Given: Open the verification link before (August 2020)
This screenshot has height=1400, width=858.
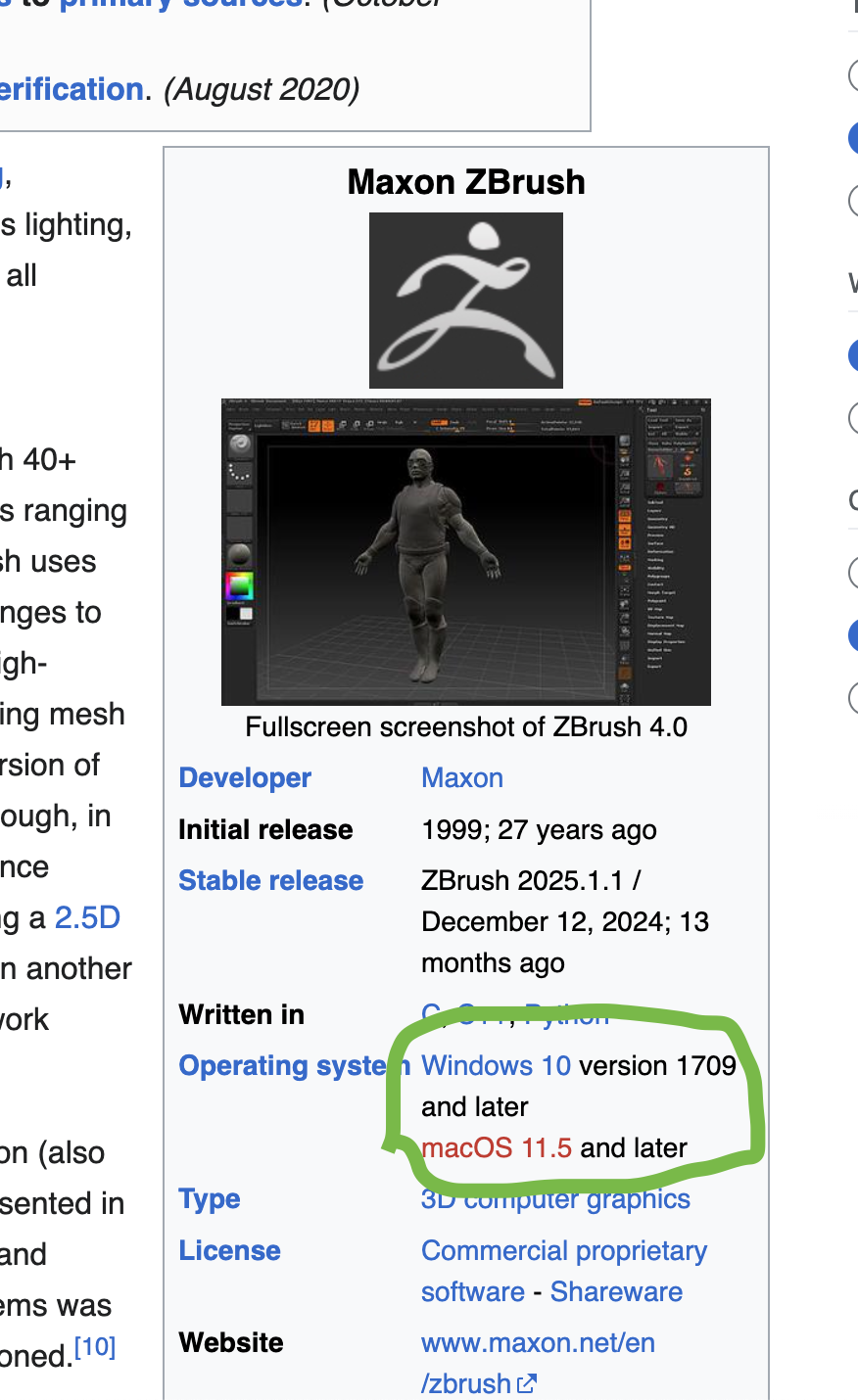Looking at the screenshot, I should tap(71, 90).
